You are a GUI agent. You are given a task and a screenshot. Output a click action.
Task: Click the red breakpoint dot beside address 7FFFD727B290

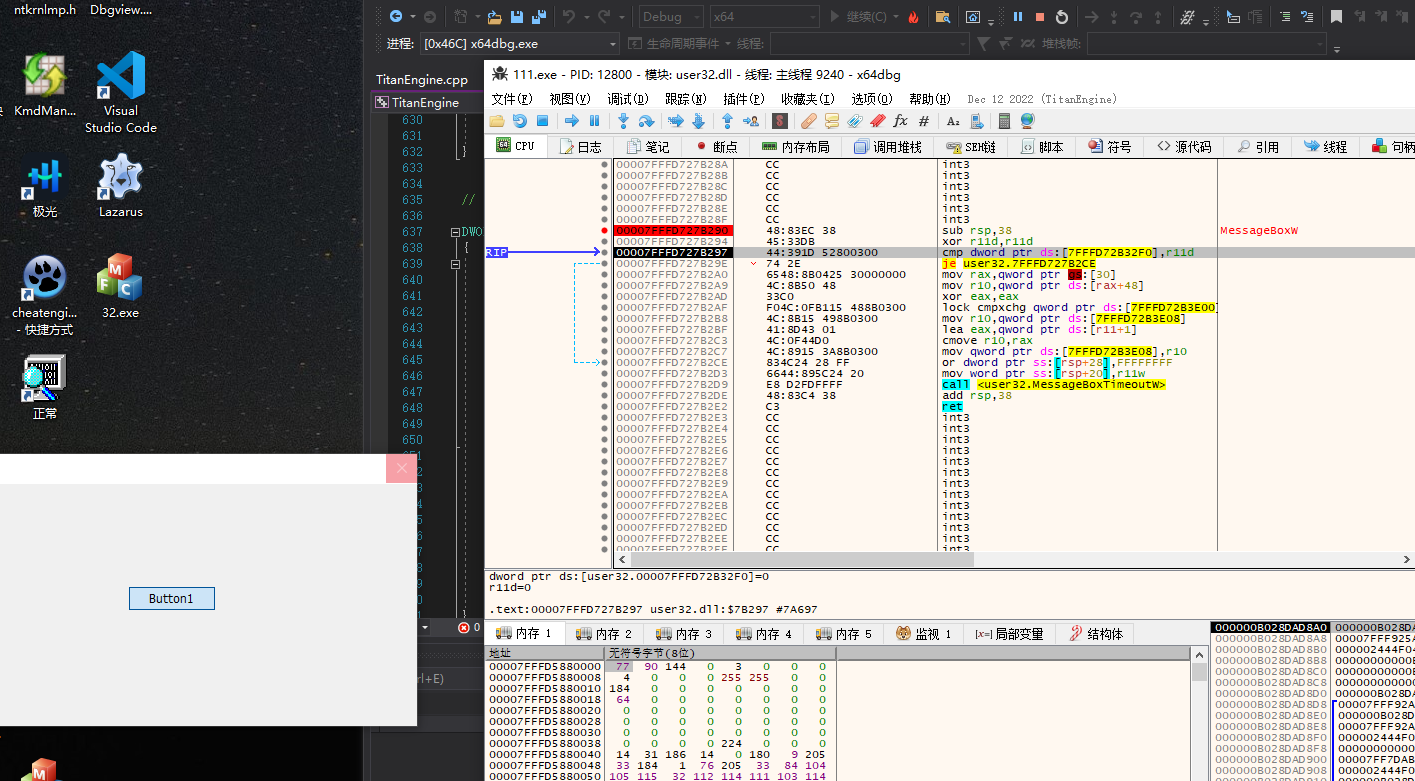605,229
